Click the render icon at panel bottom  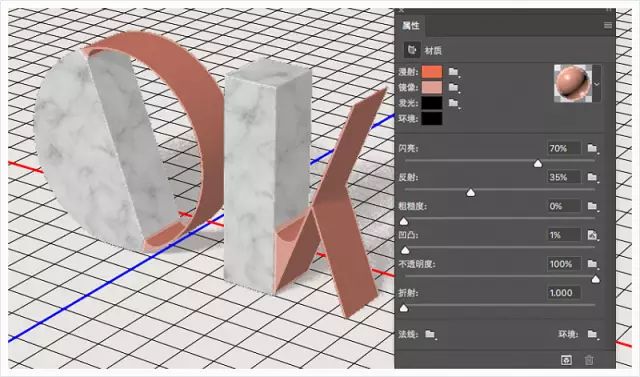point(566,360)
